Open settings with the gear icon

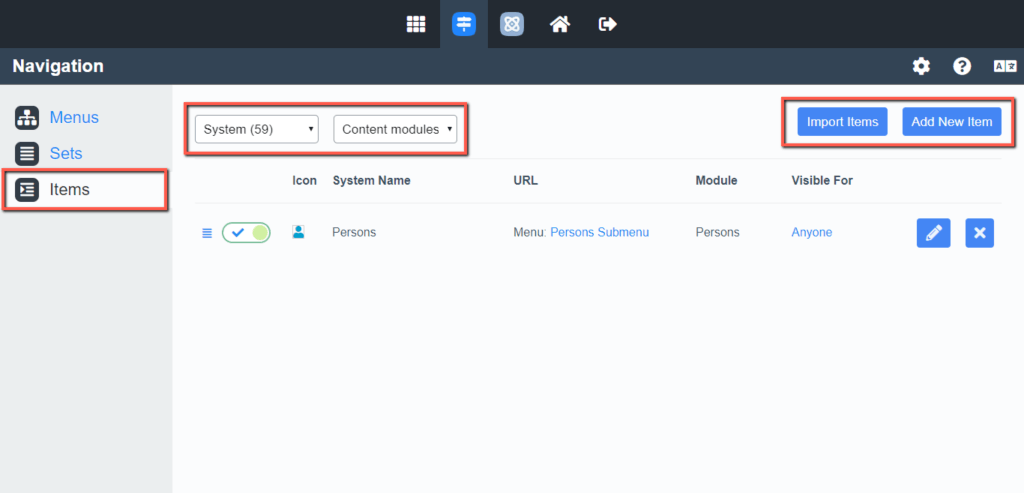point(921,66)
